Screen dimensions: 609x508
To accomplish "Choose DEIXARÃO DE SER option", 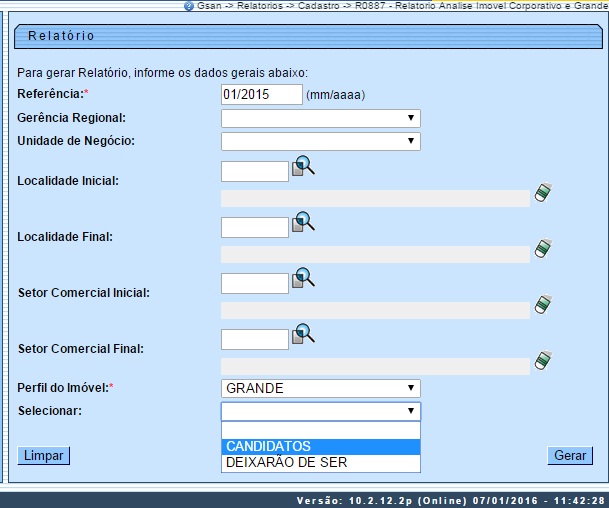I will point(321,462).
